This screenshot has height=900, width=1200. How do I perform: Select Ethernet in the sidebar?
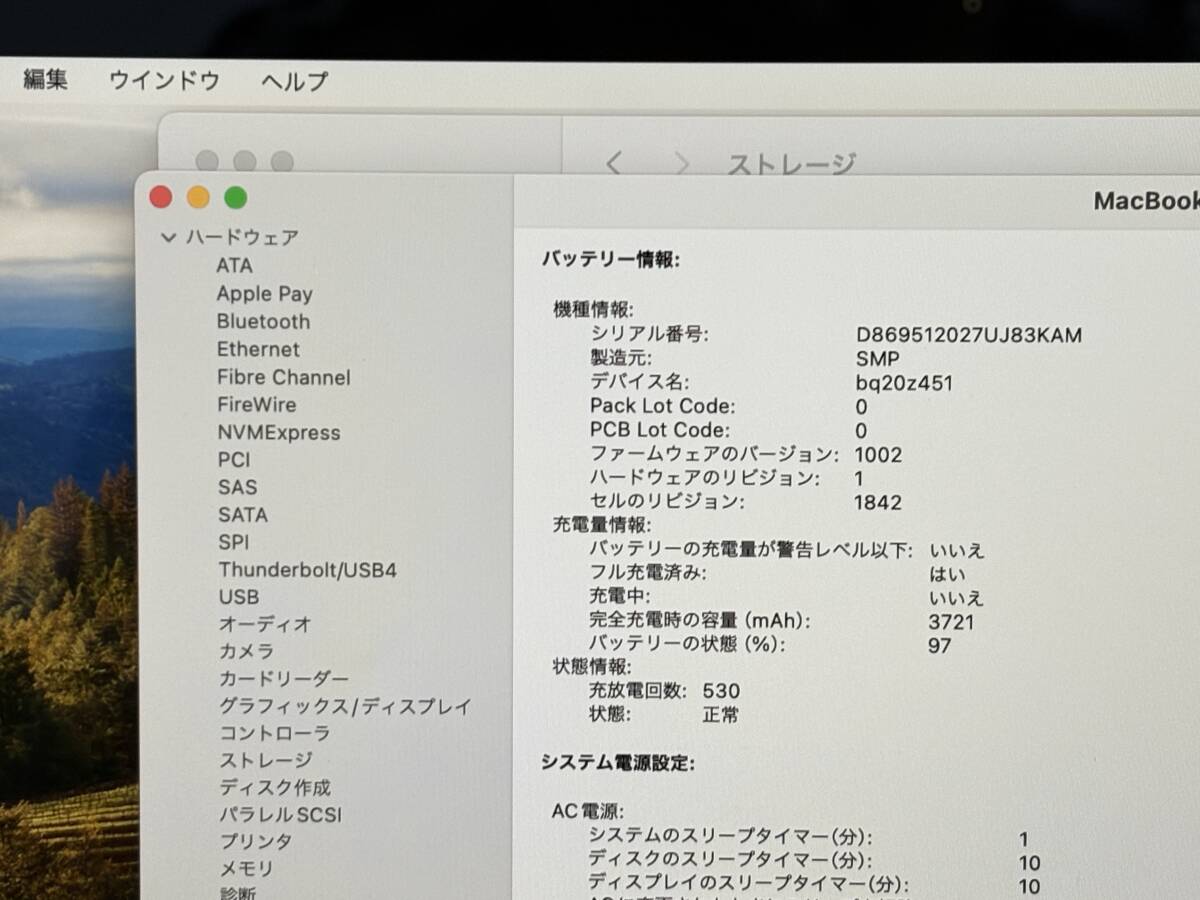click(x=258, y=349)
